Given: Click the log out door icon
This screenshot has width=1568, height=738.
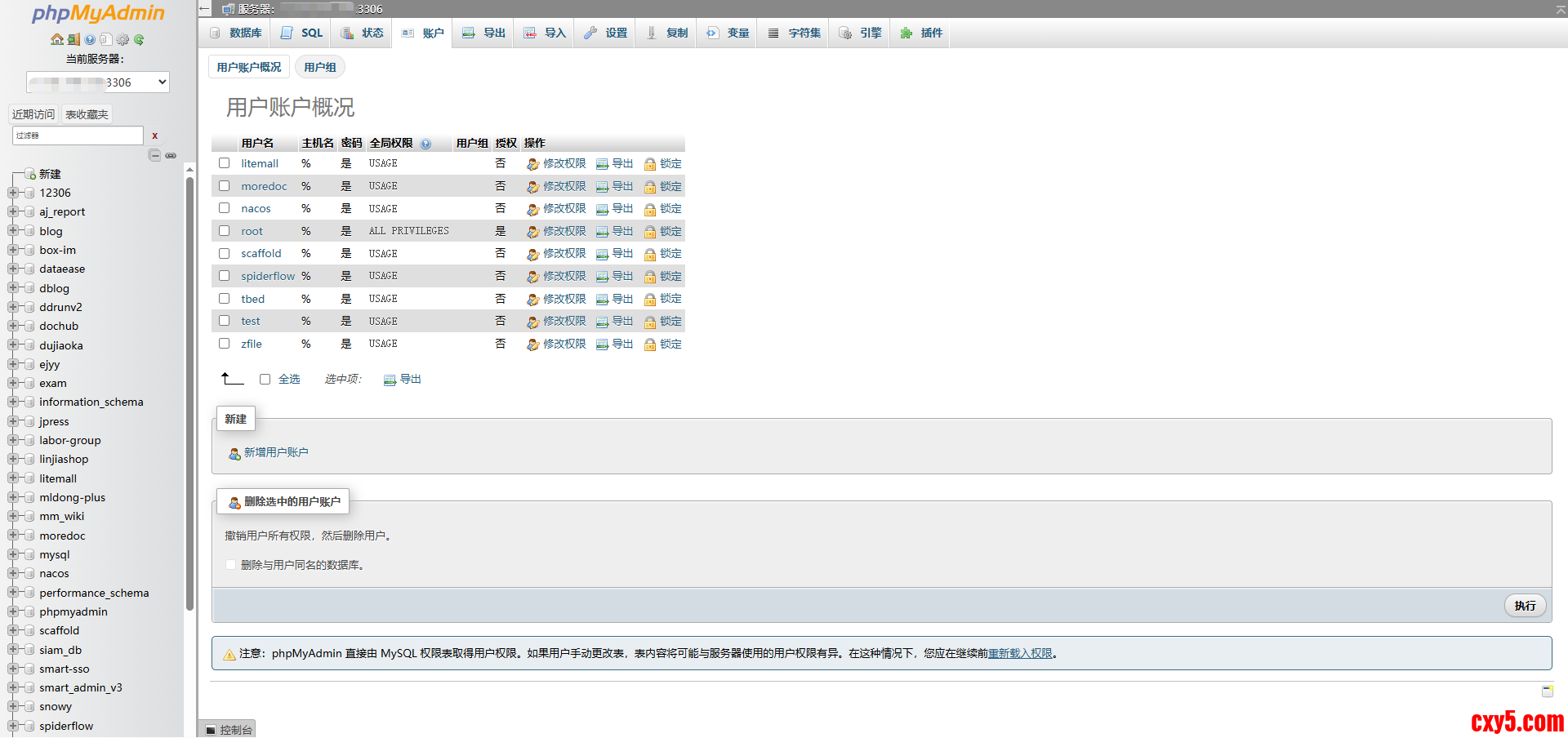Looking at the screenshot, I should point(73,39).
